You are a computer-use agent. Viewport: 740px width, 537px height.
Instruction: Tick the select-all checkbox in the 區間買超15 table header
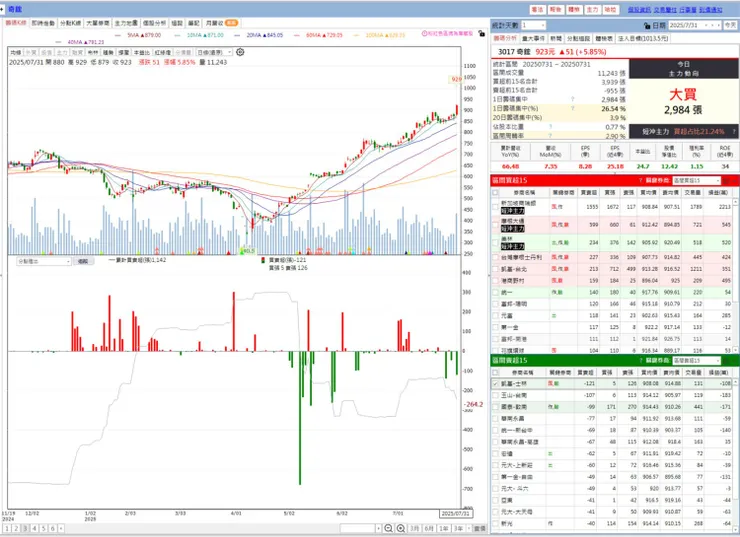click(x=495, y=193)
